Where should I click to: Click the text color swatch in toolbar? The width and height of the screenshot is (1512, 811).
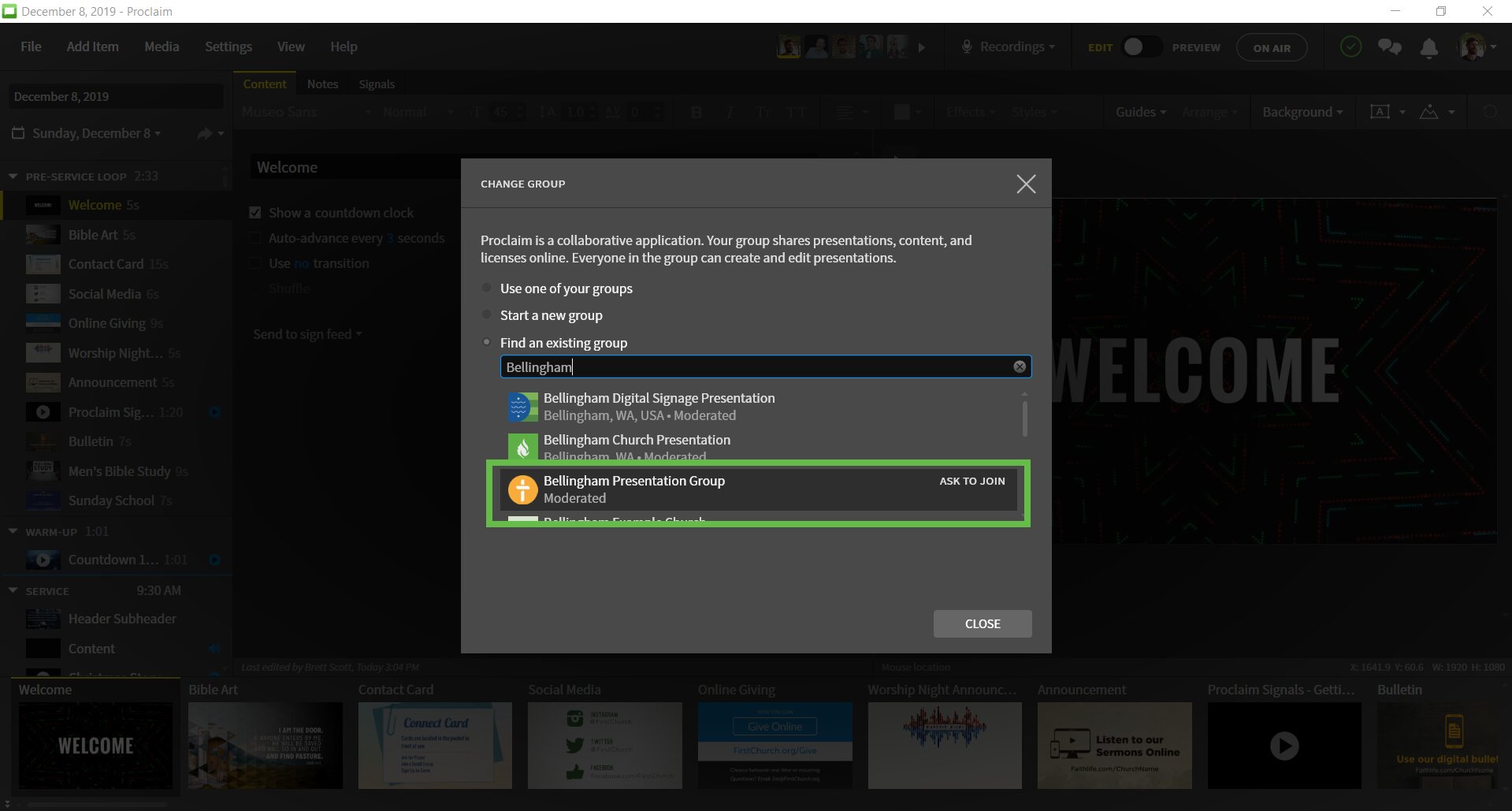[902, 113]
